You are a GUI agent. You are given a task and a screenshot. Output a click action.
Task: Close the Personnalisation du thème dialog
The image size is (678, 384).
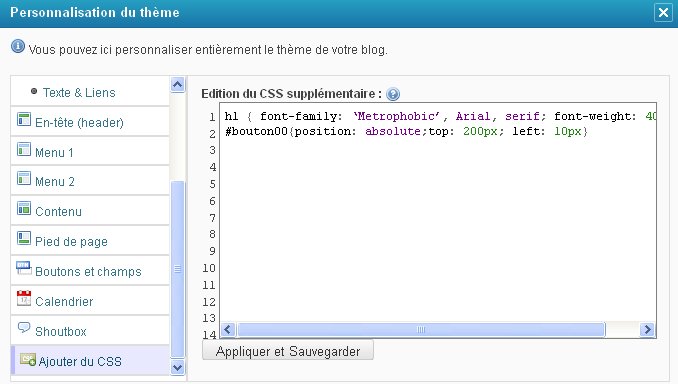click(663, 13)
